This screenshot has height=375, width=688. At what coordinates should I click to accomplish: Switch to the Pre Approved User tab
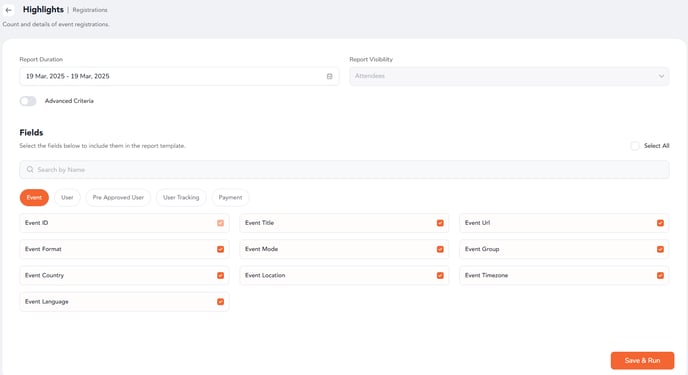118,197
